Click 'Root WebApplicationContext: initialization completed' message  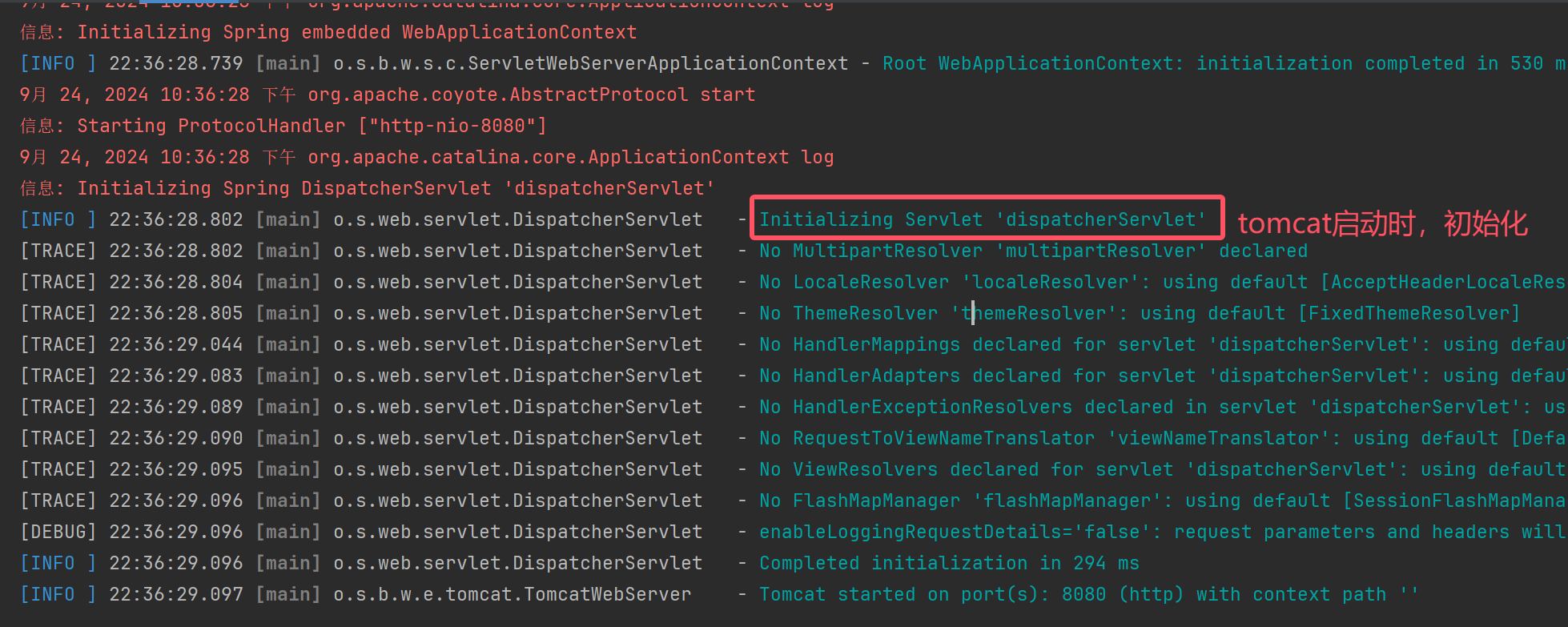pos(1224,63)
